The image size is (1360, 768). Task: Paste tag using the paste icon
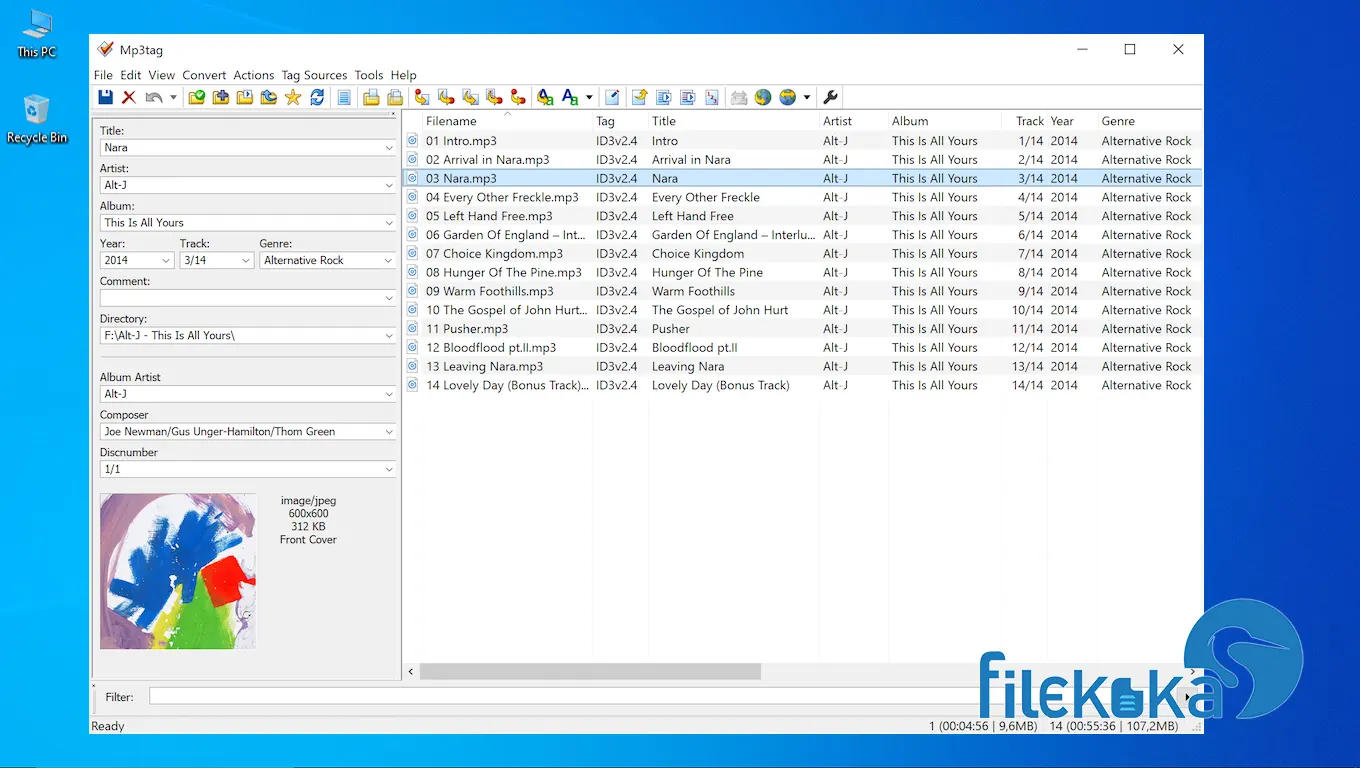(395, 97)
